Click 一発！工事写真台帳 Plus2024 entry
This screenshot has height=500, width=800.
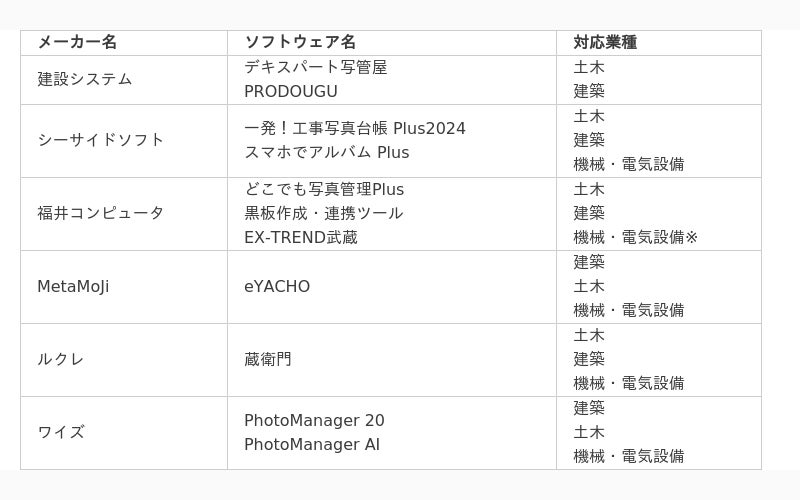355,128
